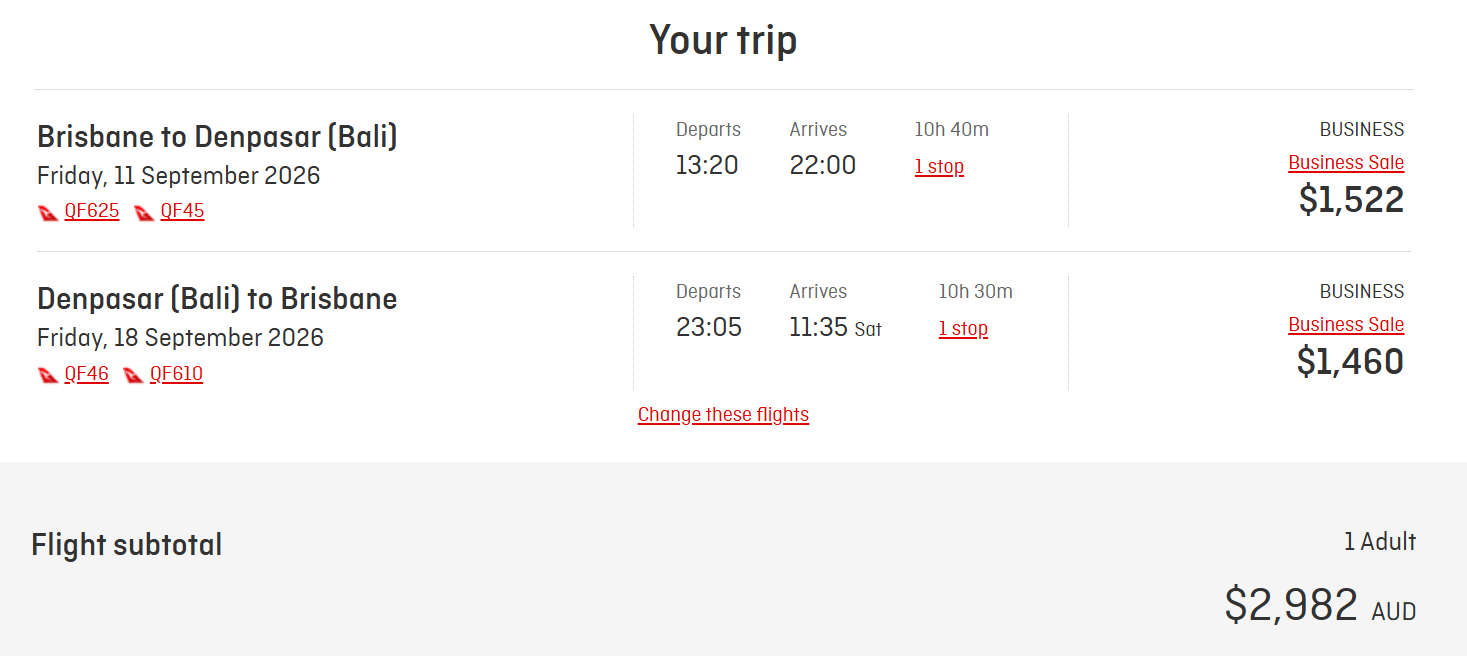Screen dimensions: 1467x656
Task: Click the 1 Adult passenger label
Action: click(x=1381, y=541)
